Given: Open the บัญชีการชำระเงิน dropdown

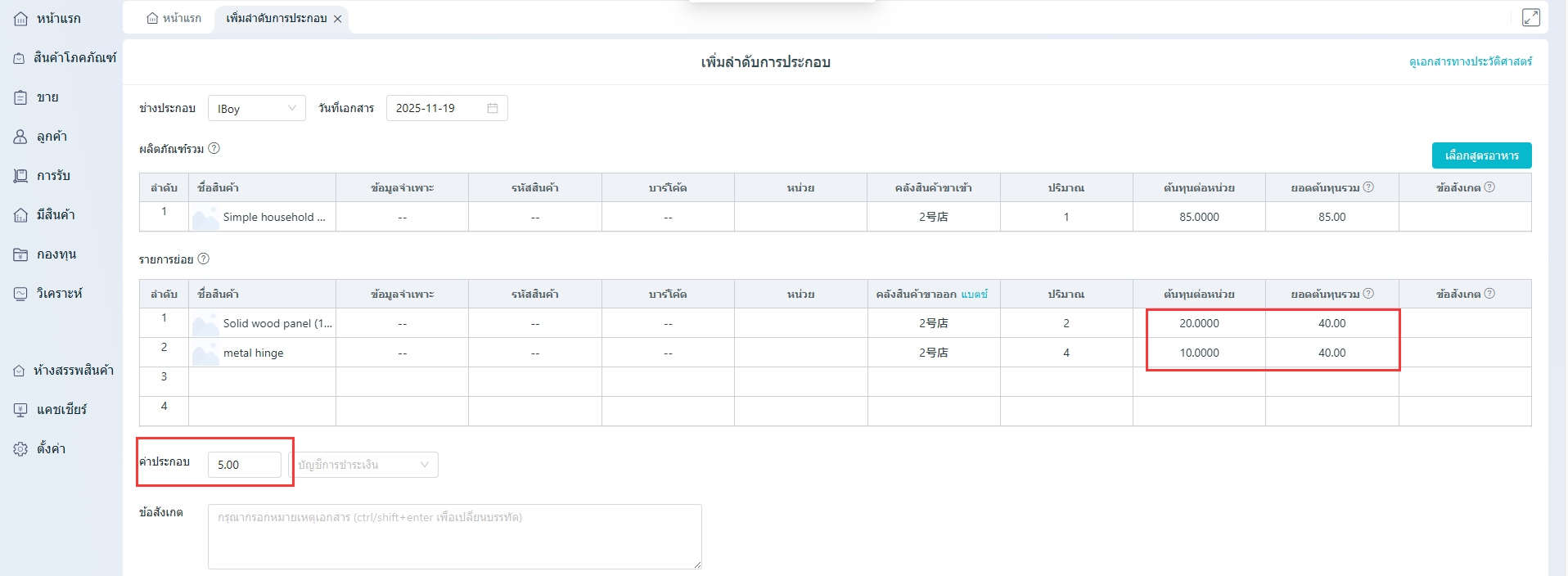Looking at the screenshot, I should (363, 465).
